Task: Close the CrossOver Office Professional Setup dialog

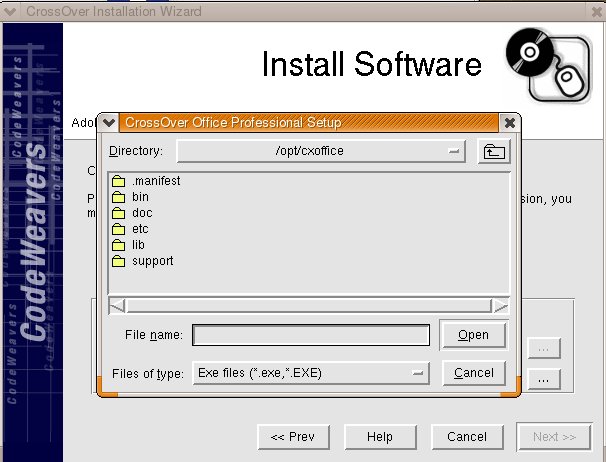Action: tap(510, 122)
